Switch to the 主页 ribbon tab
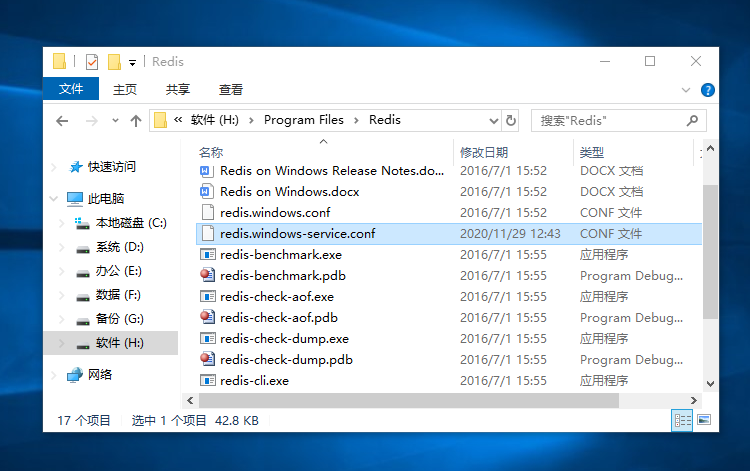750x471 pixels. tap(125, 89)
